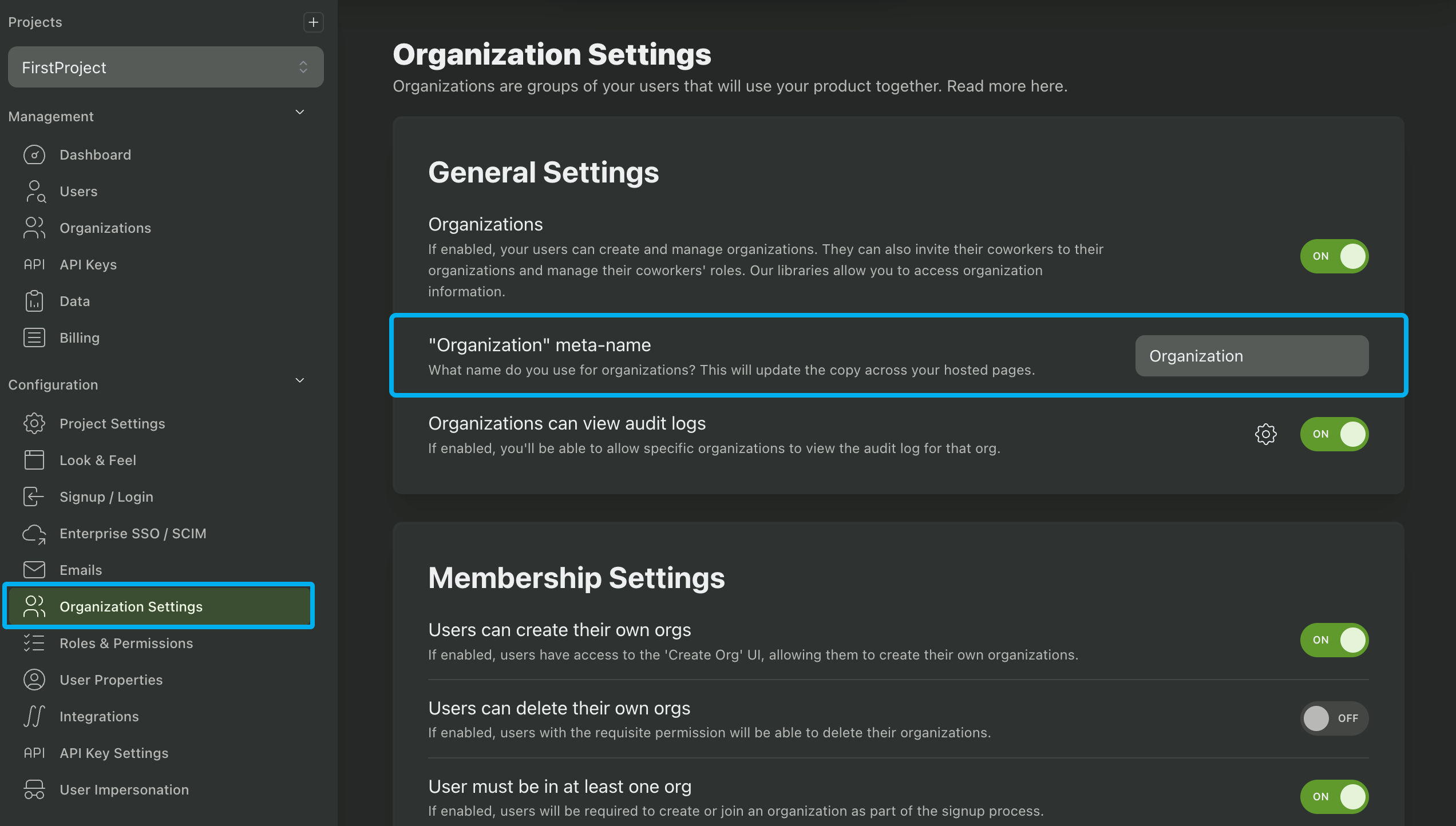Click the Organizations sidebar icon

[x=34, y=228]
